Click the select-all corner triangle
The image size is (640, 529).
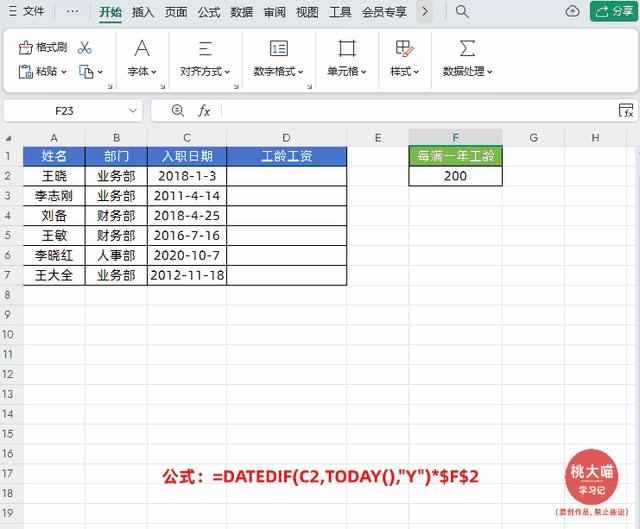pyautogui.click(x=8, y=138)
